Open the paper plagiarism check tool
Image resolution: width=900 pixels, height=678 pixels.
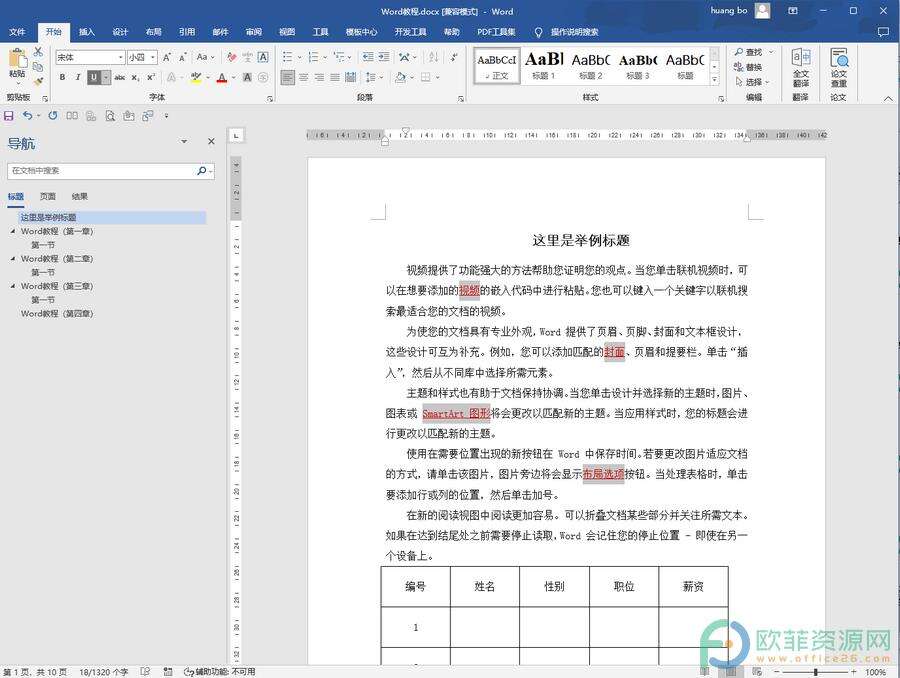point(838,66)
